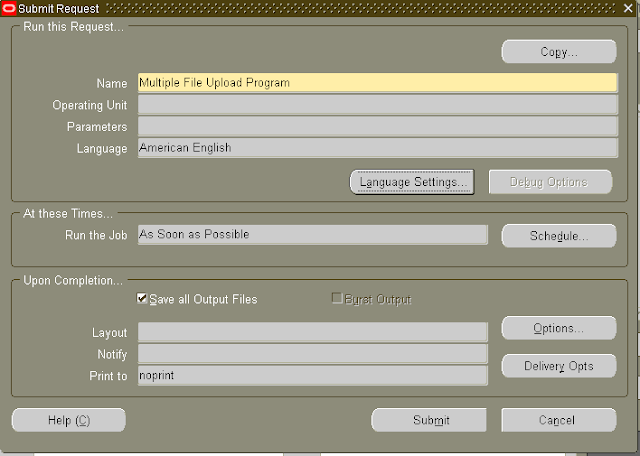Close the Submit Request window
Screen dimensions: 640x456
(x=629, y=8)
